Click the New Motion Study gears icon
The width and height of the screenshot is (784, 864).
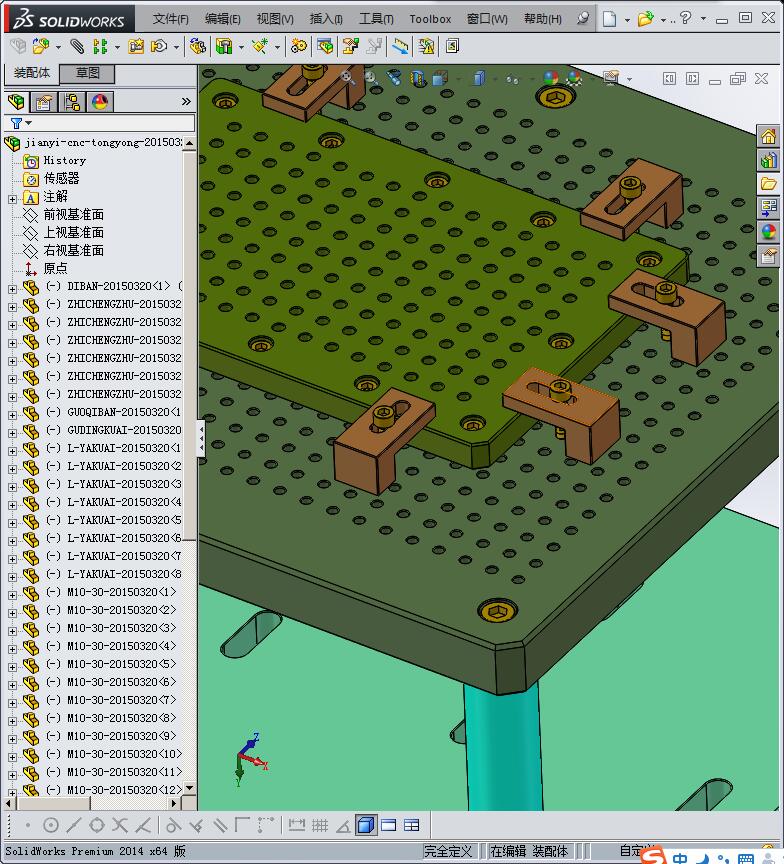299,46
